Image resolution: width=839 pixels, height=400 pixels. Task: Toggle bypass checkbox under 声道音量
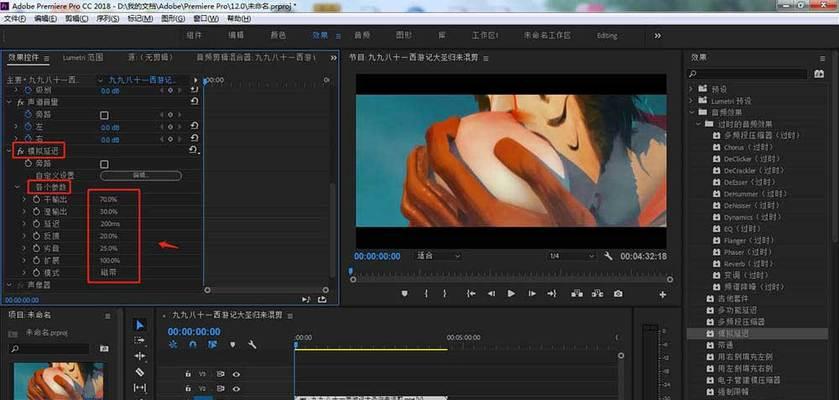pyautogui.click(x=104, y=114)
